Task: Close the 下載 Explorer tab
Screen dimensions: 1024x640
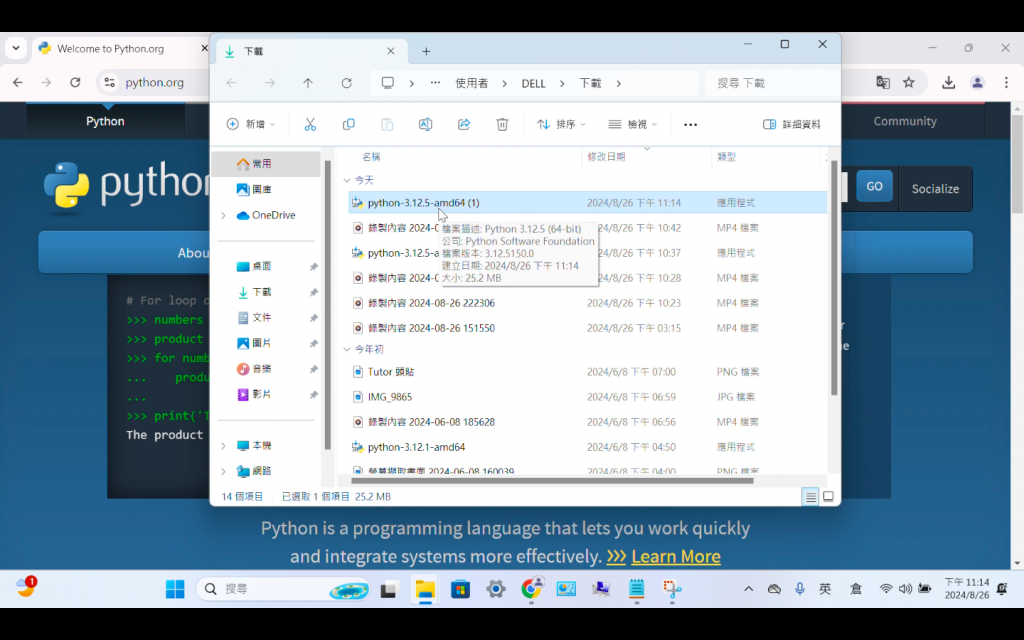Action: tap(391, 51)
